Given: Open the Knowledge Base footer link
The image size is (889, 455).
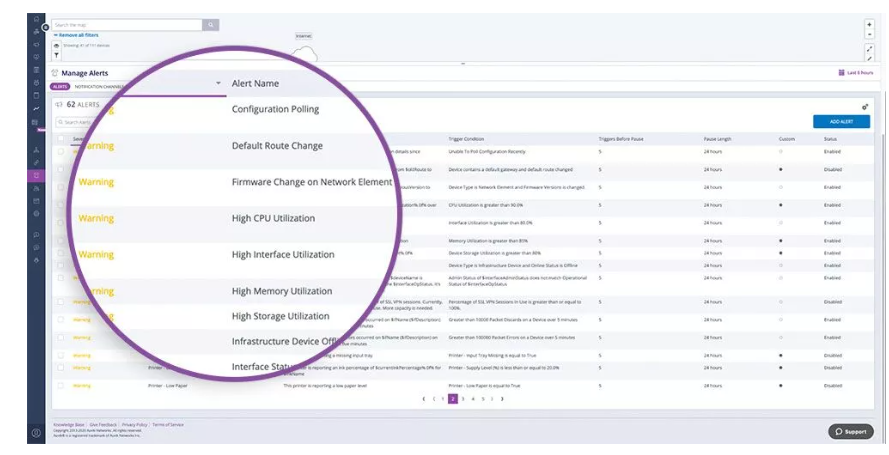Looking at the screenshot, I should tap(69, 424).
